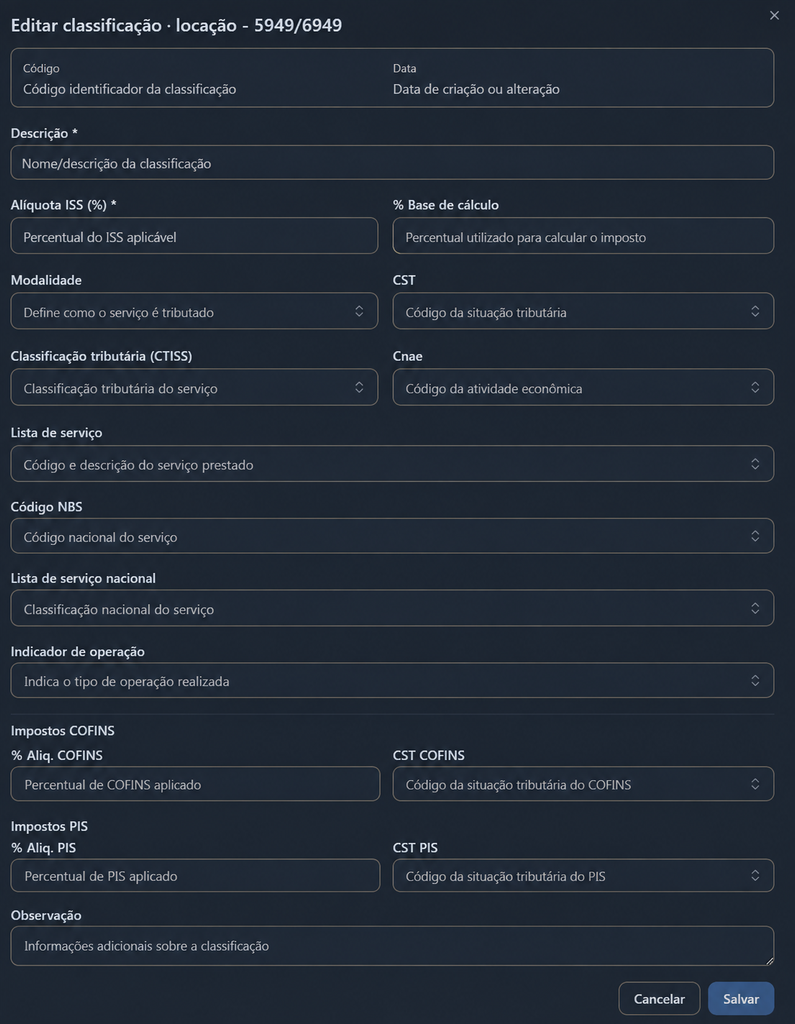Focus the % Aliq. COFINS input

click(x=195, y=784)
